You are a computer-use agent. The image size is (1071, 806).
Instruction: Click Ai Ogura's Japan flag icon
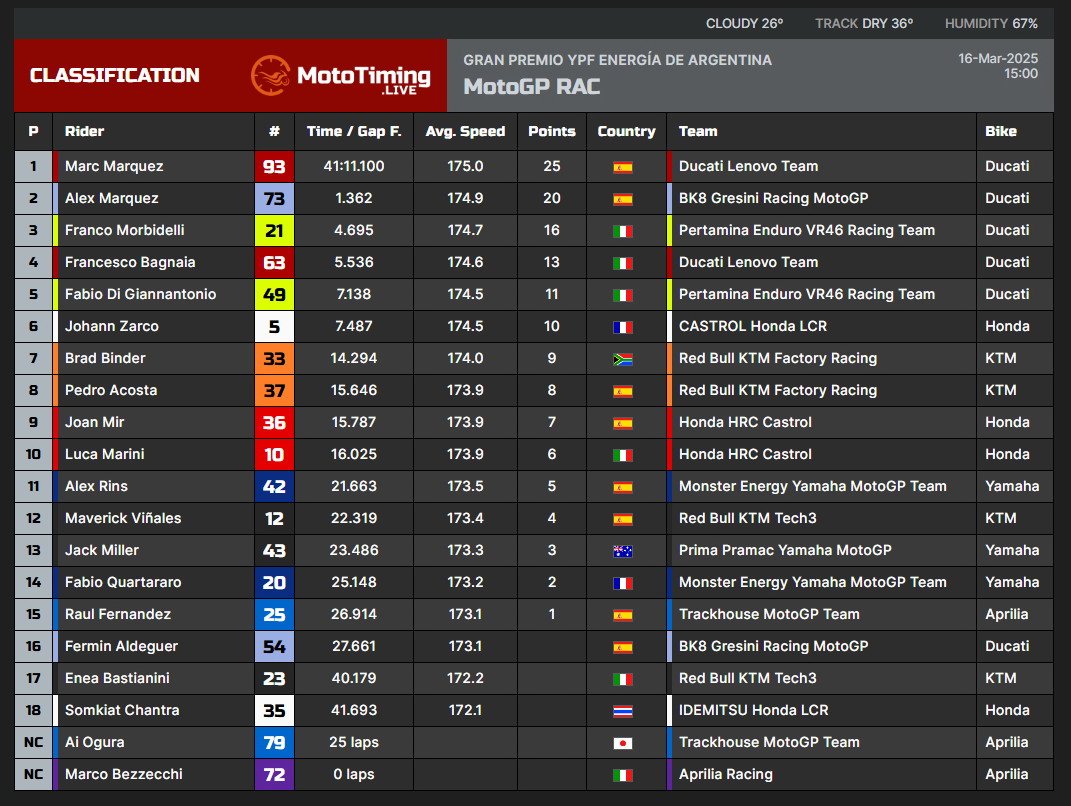[622, 743]
